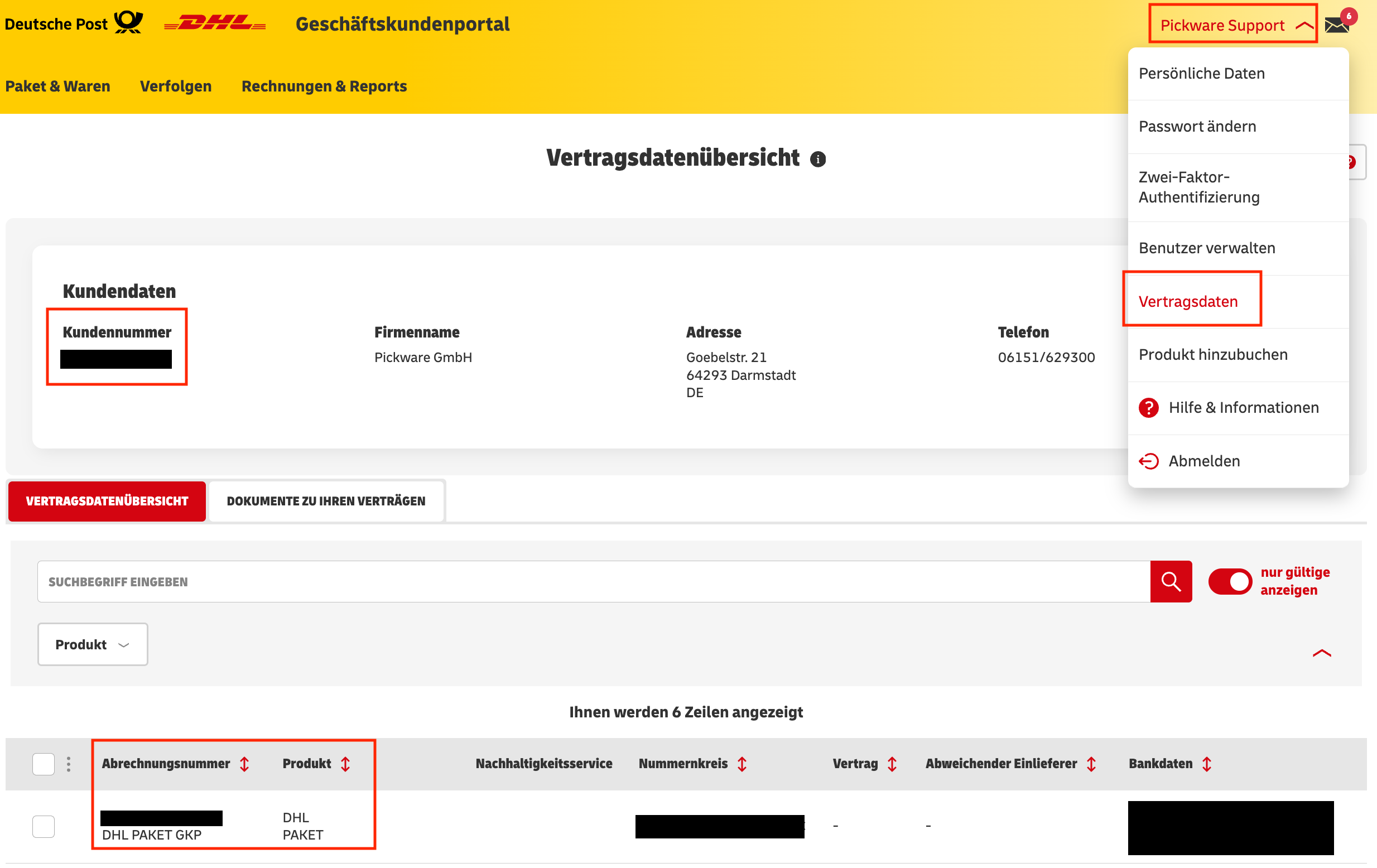
Task: Open the notifications envelope icon with badge 6
Action: click(1337, 24)
